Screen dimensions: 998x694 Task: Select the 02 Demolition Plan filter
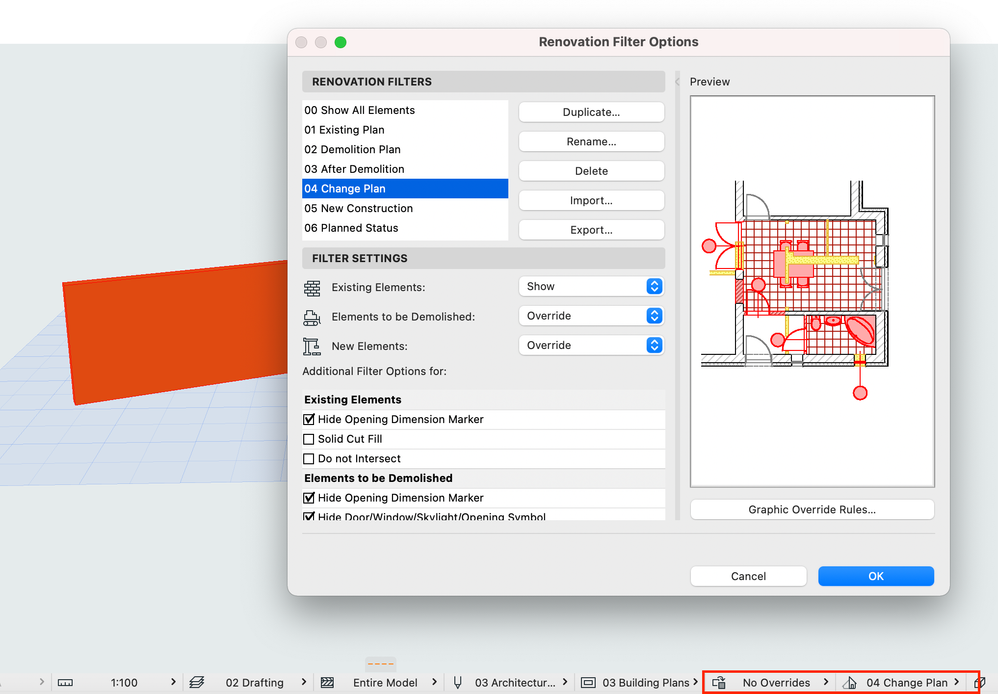(405, 150)
